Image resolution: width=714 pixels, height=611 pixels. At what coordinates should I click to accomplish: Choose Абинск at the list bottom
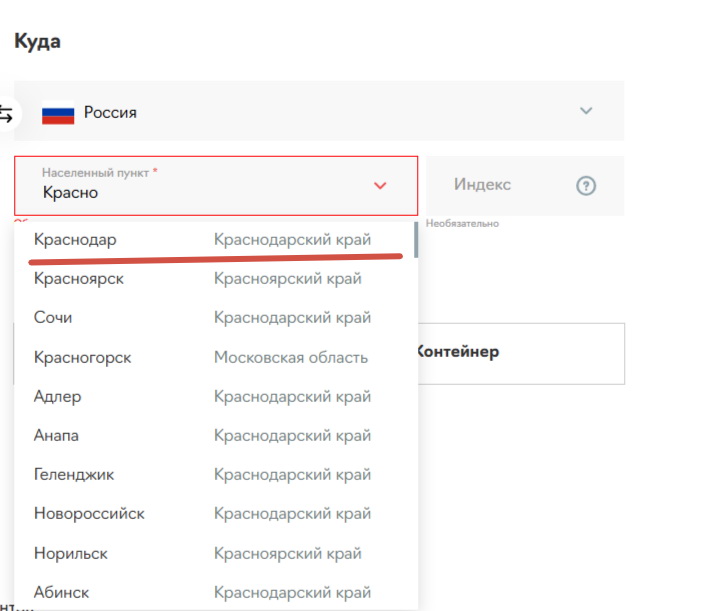[62, 591]
